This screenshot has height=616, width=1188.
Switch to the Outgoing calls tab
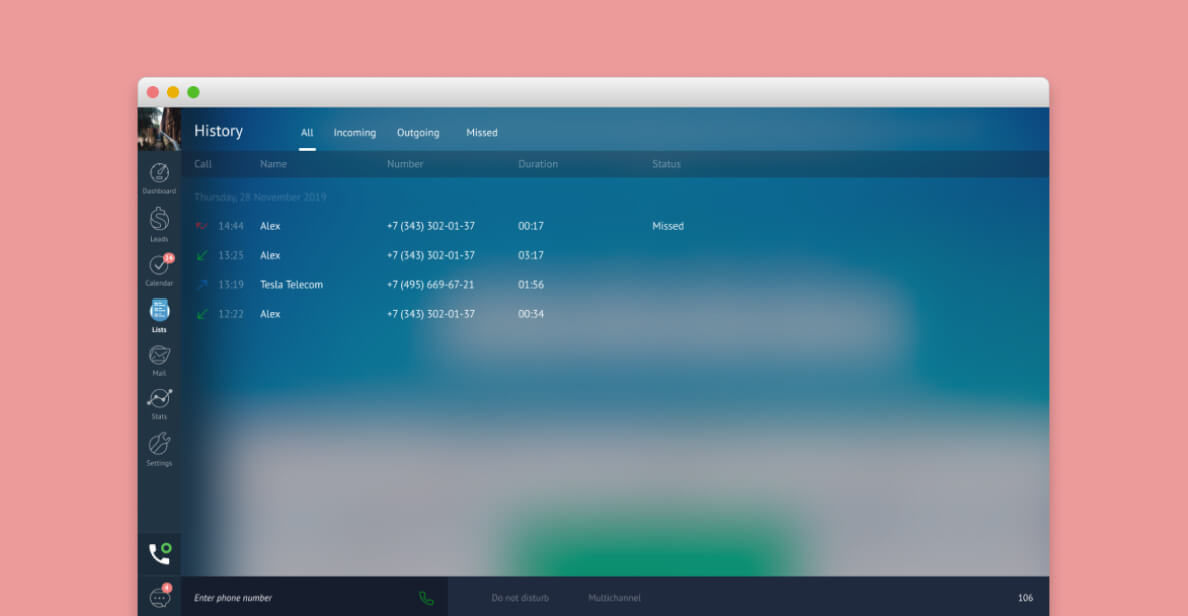coord(418,133)
